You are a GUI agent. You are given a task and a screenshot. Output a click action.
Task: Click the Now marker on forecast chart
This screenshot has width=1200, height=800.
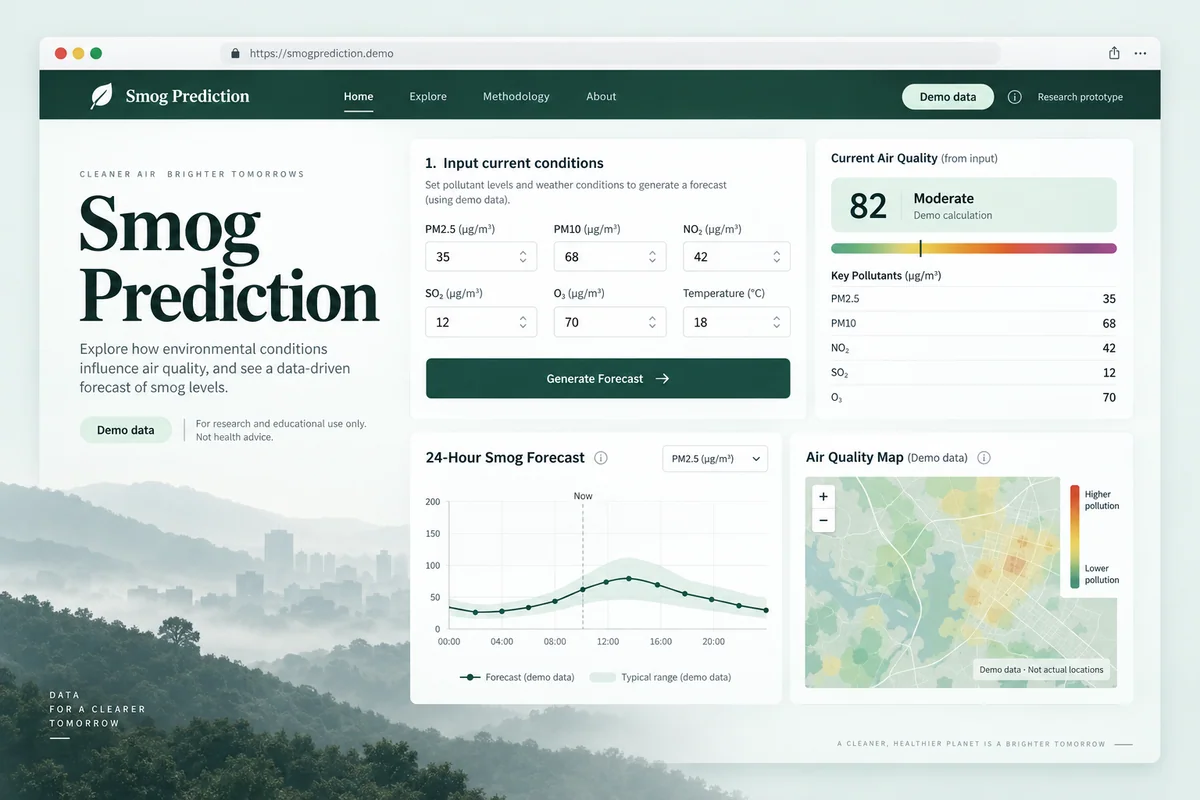tap(583, 496)
